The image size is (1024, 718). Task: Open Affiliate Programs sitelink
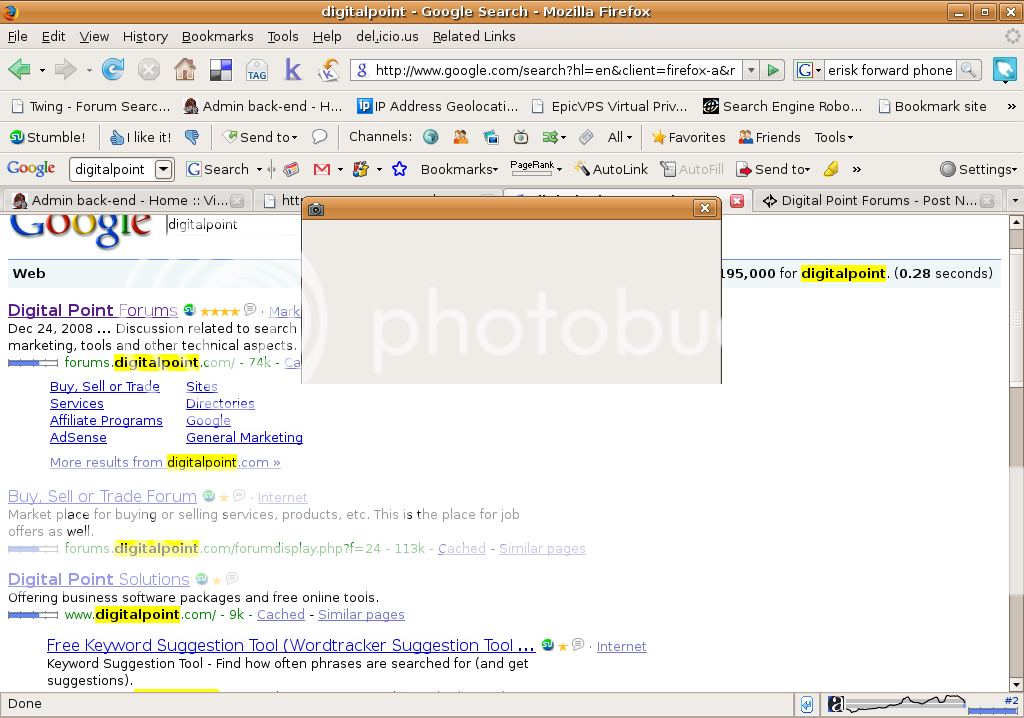click(x=106, y=421)
